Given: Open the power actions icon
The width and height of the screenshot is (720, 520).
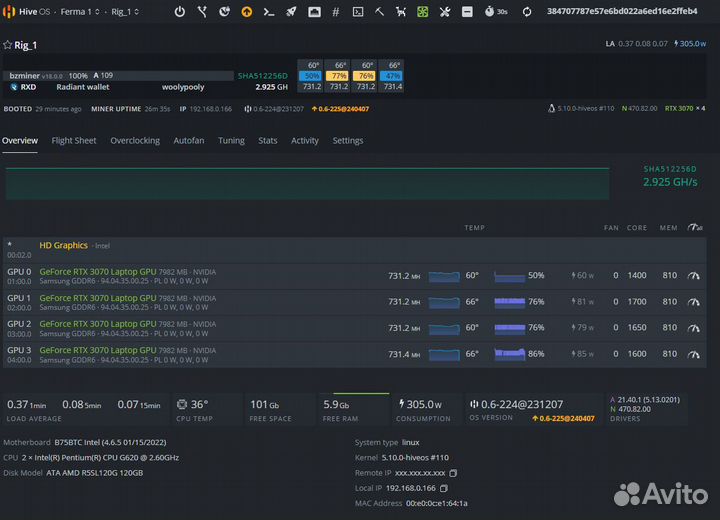Looking at the screenshot, I should pos(180,11).
